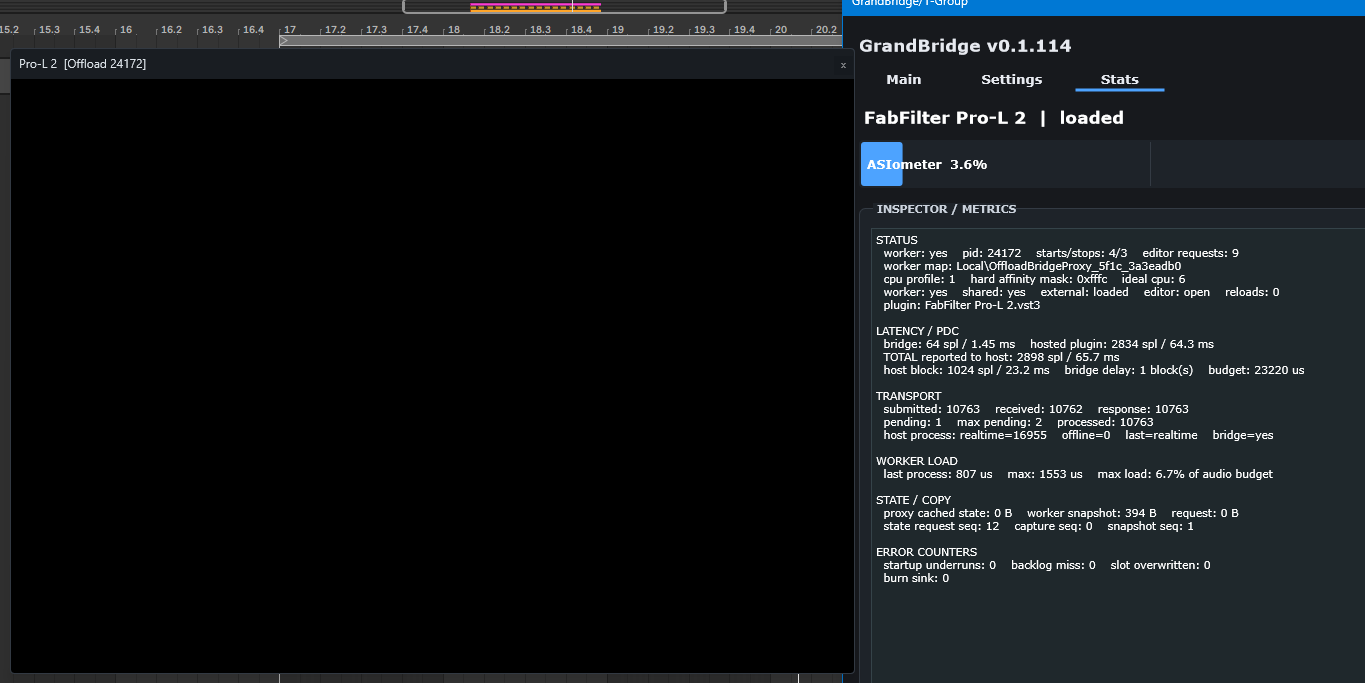
Task: Click the worker map OffloadBridgeProxy line
Action: click(1032, 266)
